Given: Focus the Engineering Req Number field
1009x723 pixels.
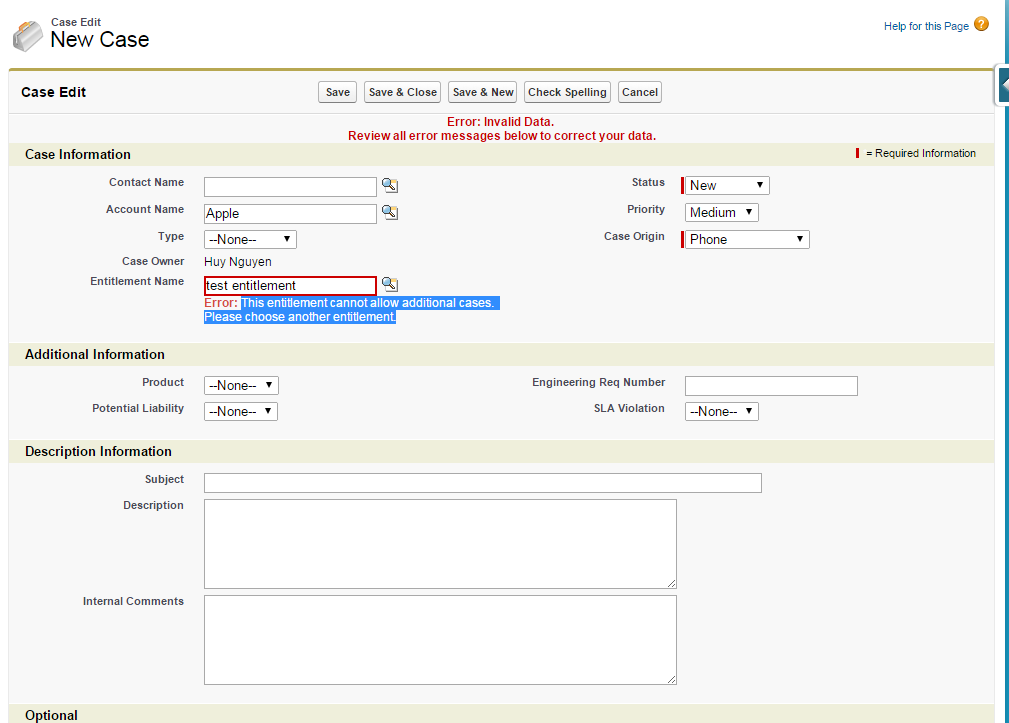Looking at the screenshot, I should pyautogui.click(x=771, y=386).
